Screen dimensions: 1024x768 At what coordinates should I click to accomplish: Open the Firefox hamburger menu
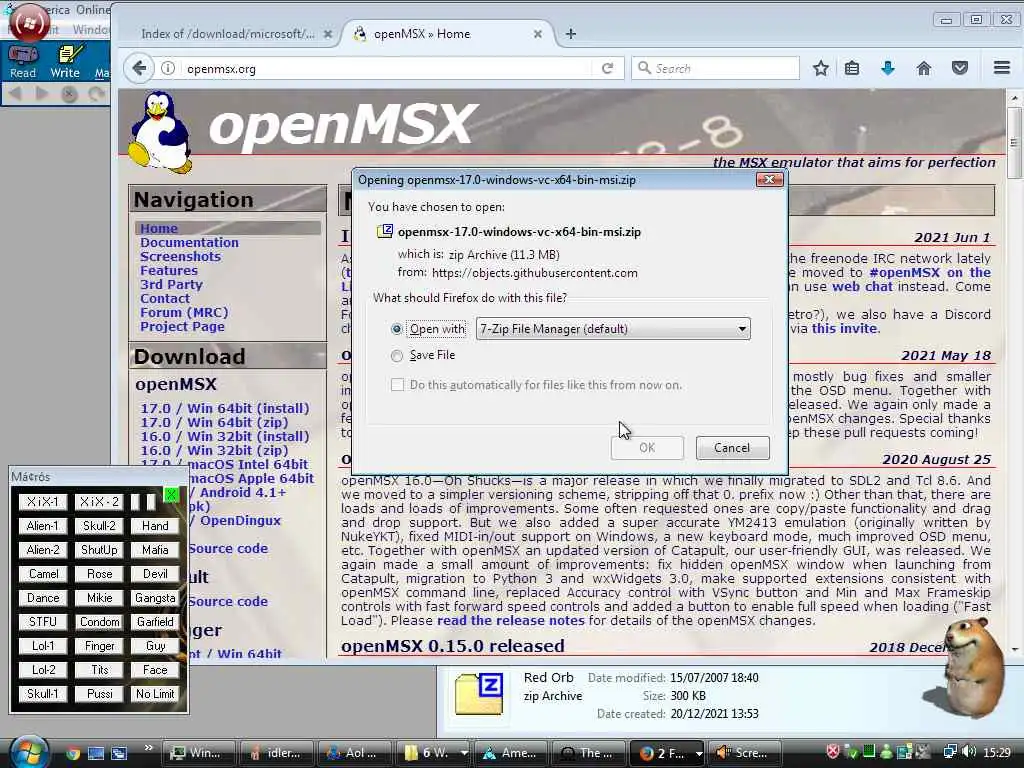[x=1002, y=68]
